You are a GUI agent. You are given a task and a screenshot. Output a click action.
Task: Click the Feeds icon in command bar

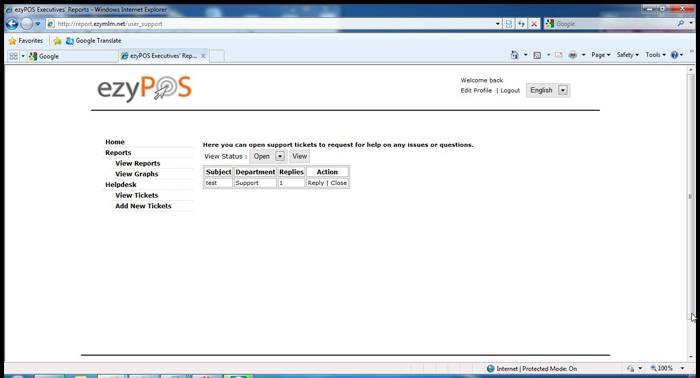pos(538,55)
